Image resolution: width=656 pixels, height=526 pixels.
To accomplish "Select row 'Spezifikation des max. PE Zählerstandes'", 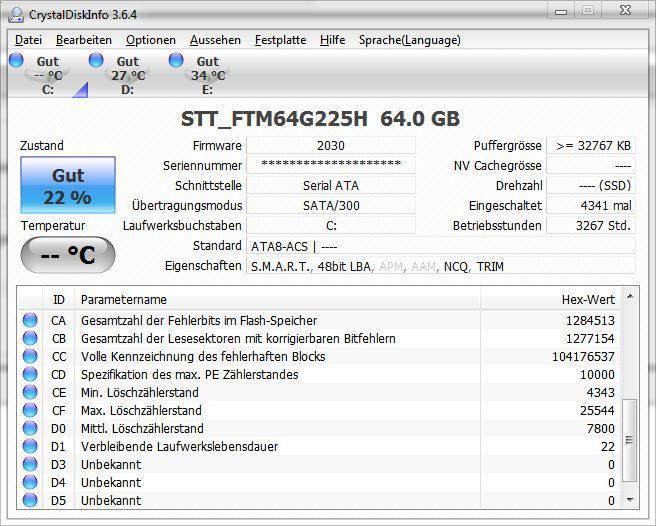I will tap(320, 375).
